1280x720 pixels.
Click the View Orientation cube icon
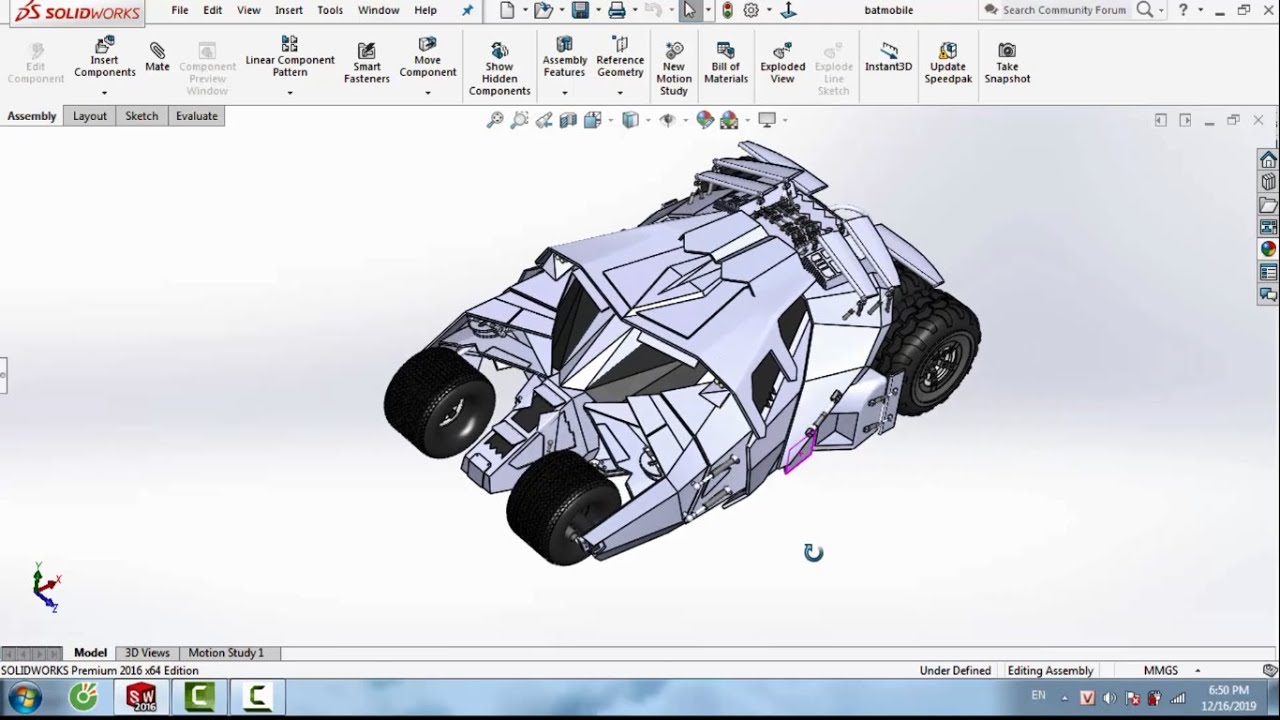point(591,120)
